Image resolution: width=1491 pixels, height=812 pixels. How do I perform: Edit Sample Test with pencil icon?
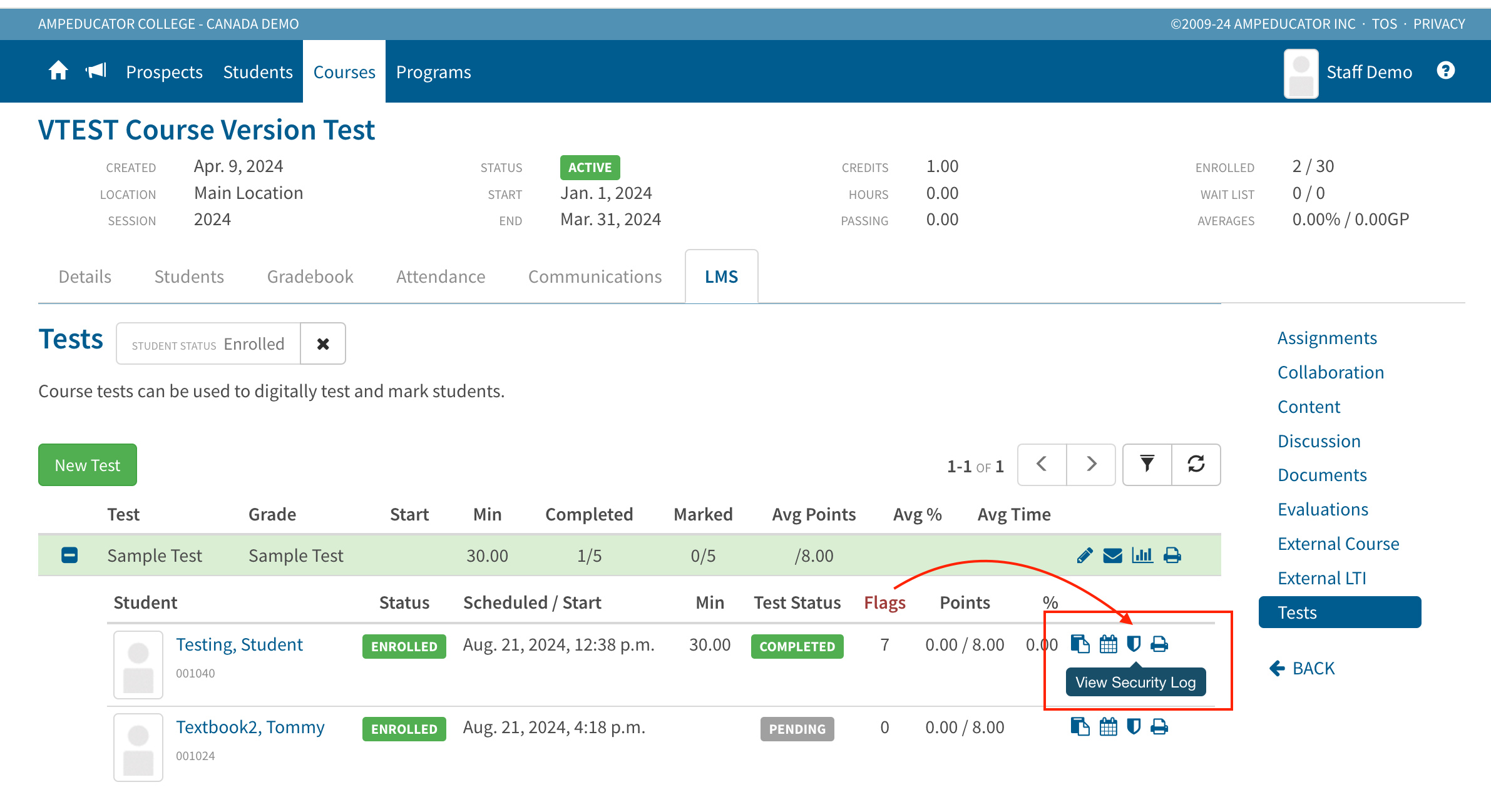click(x=1085, y=556)
